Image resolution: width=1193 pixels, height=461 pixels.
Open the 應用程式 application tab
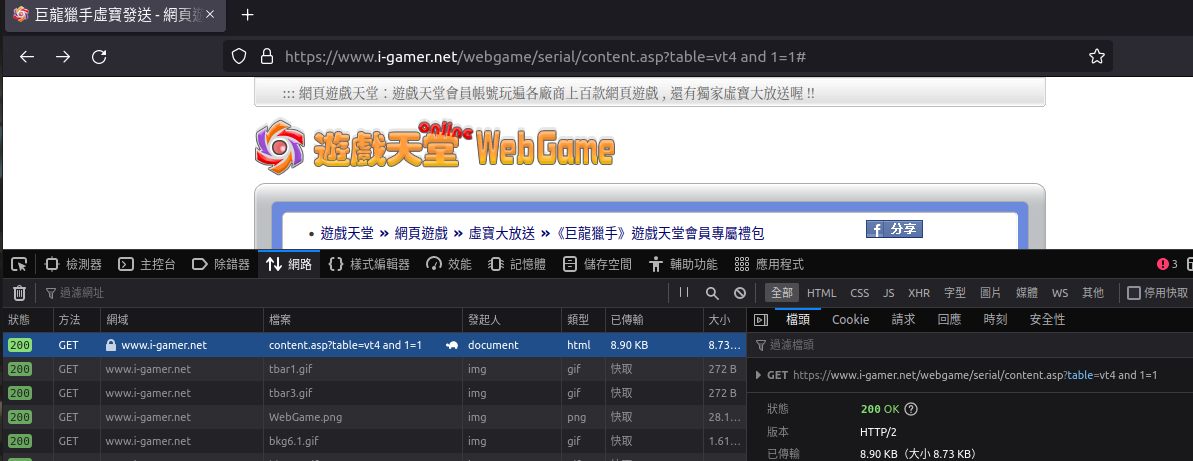pos(769,264)
